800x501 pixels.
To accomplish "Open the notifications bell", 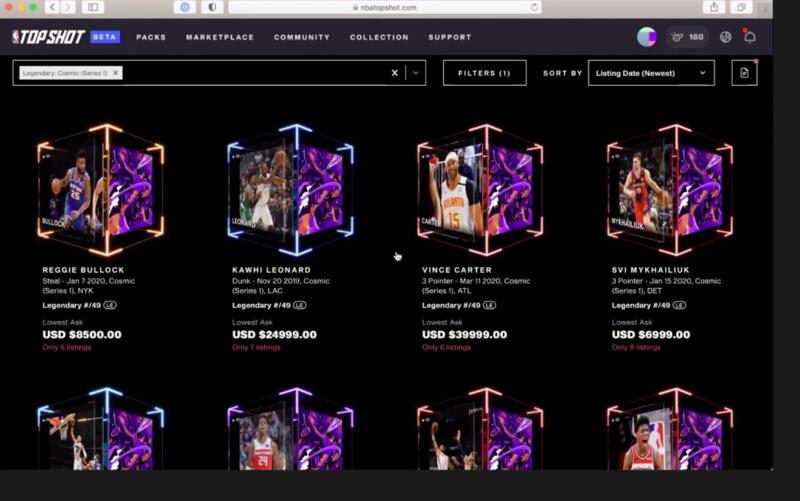I will click(749, 37).
